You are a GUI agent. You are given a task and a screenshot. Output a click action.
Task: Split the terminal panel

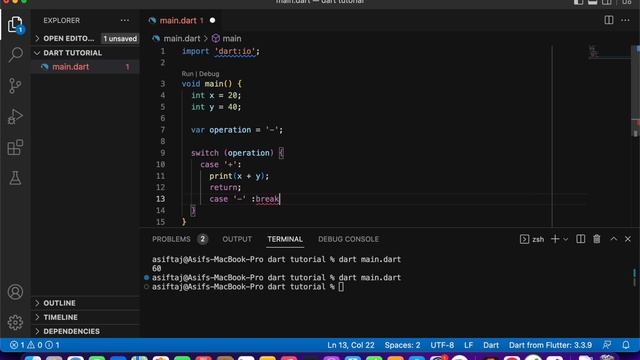coord(580,239)
